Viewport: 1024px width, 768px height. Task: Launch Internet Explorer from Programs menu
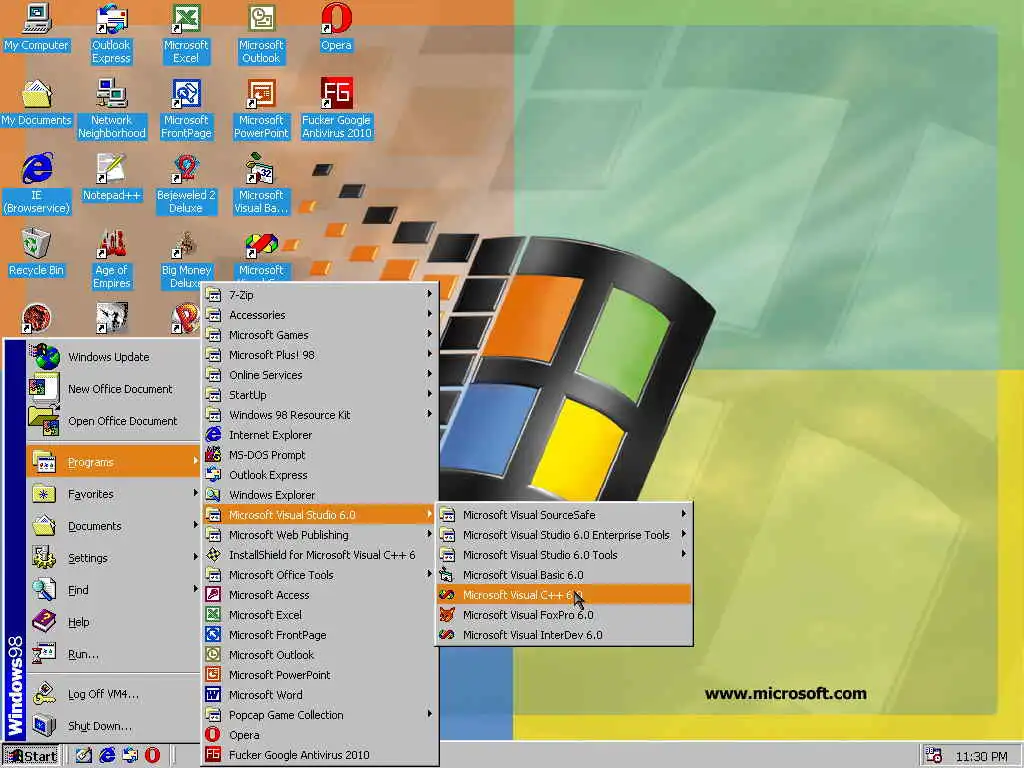click(x=320, y=435)
